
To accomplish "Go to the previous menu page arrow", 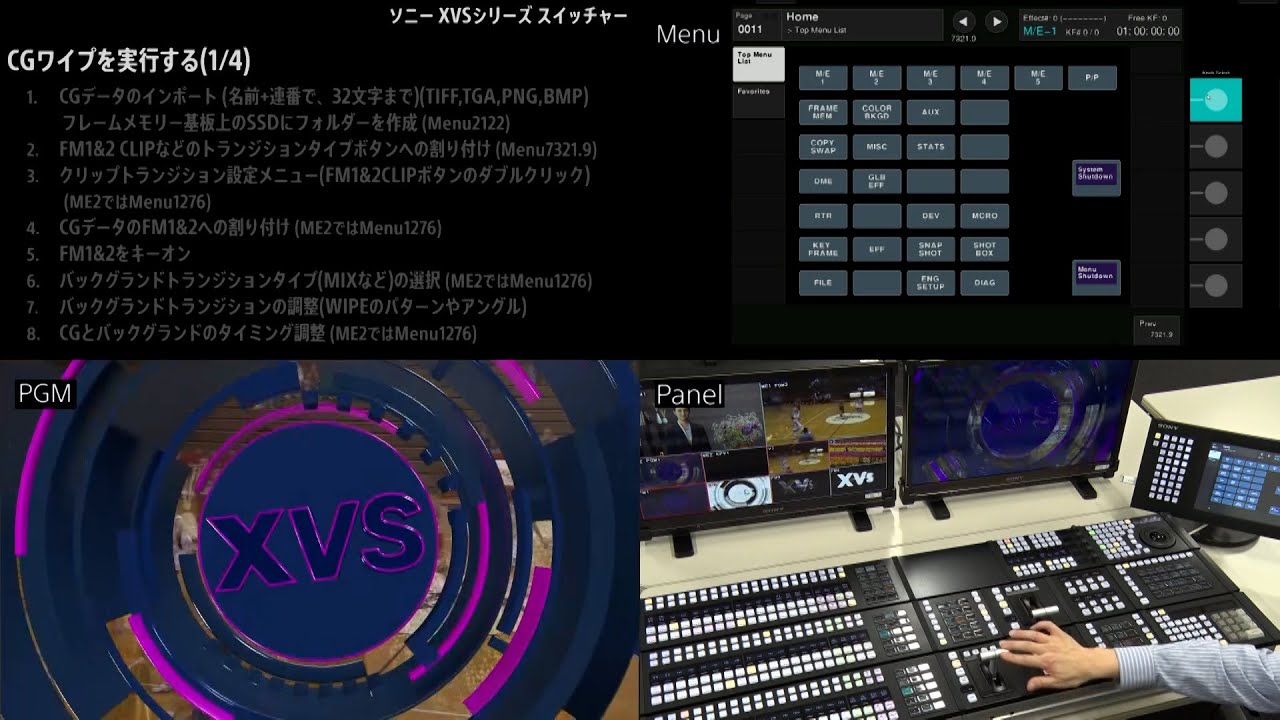I will (x=962, y=21).
